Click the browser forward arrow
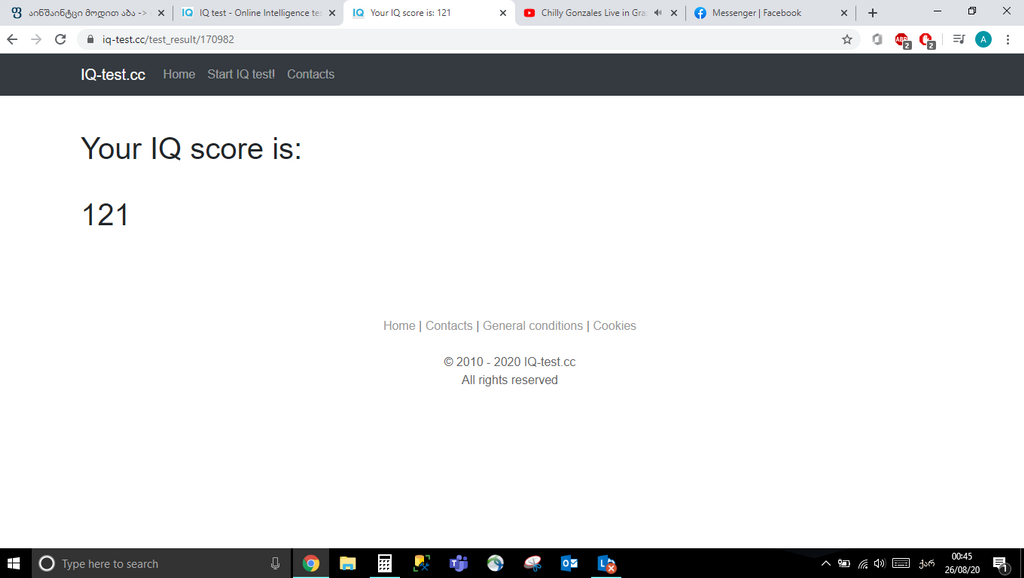The height and width of the screenshot is (578, 1024). coord(36,39)
